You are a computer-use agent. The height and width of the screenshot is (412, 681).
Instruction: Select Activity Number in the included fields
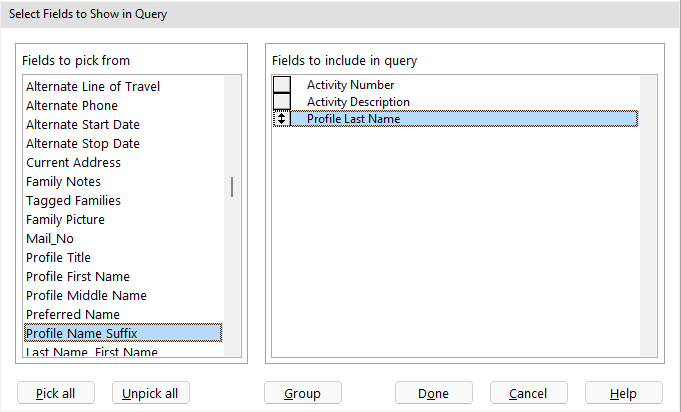click(350, 85)
